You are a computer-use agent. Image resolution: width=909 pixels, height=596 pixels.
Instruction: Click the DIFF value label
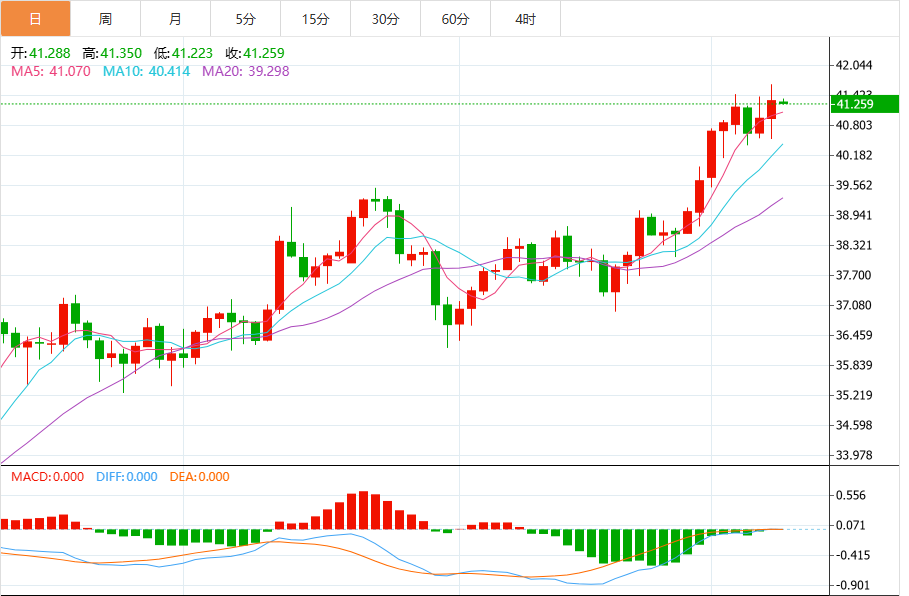click(127, 477)
